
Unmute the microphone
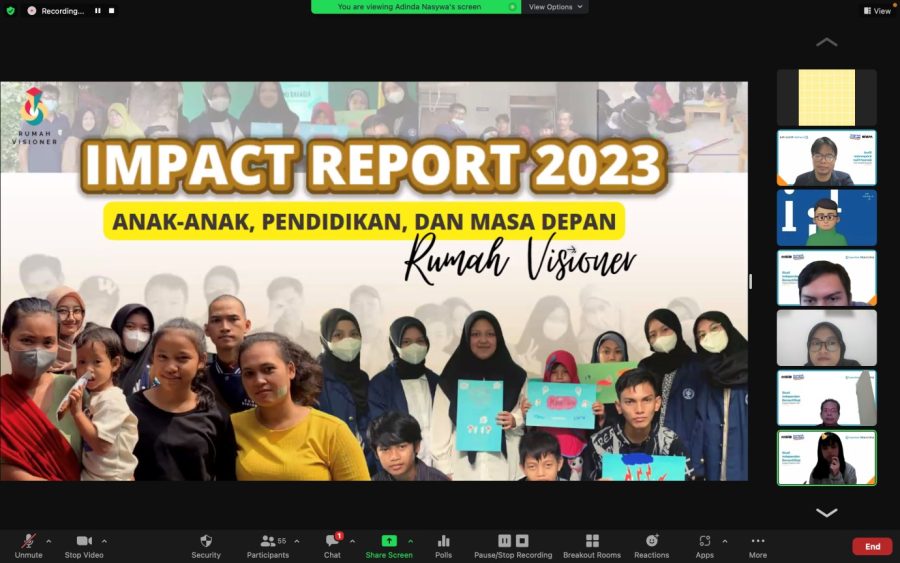(x=28, y=546)
